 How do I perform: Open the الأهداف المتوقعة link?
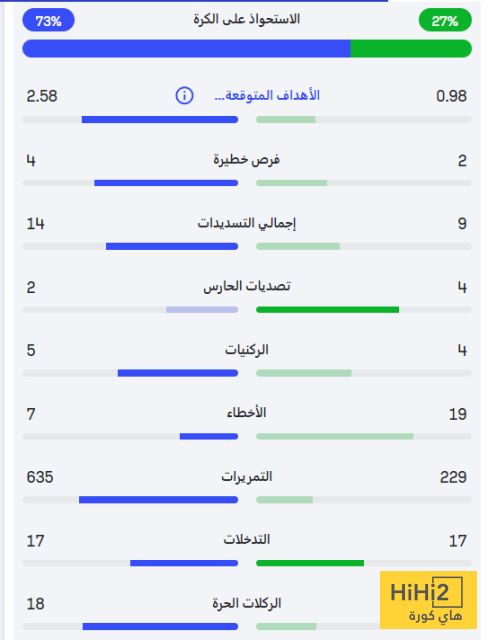click(267, 96)
